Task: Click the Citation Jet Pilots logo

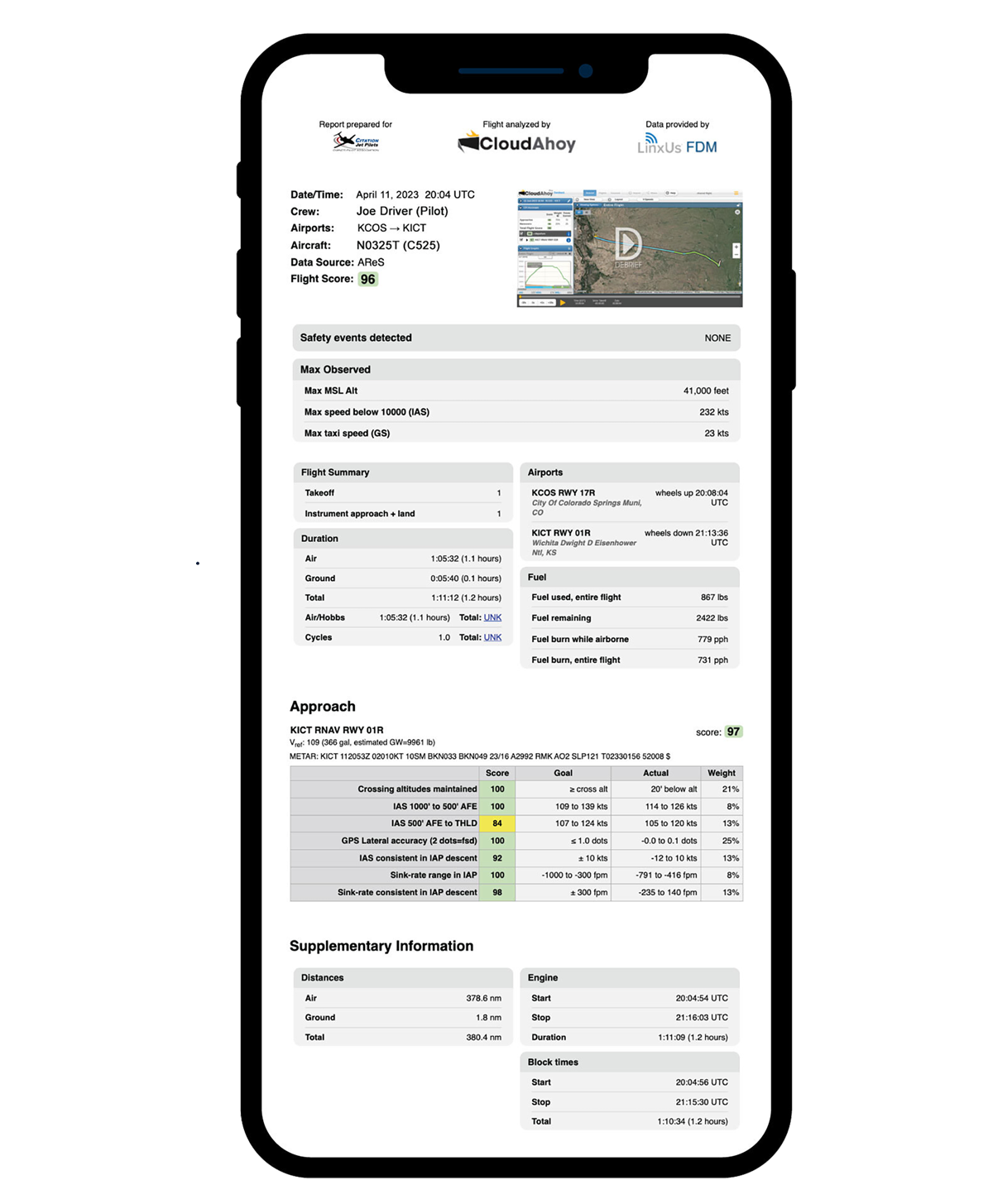Action: (x=357, y=142)
